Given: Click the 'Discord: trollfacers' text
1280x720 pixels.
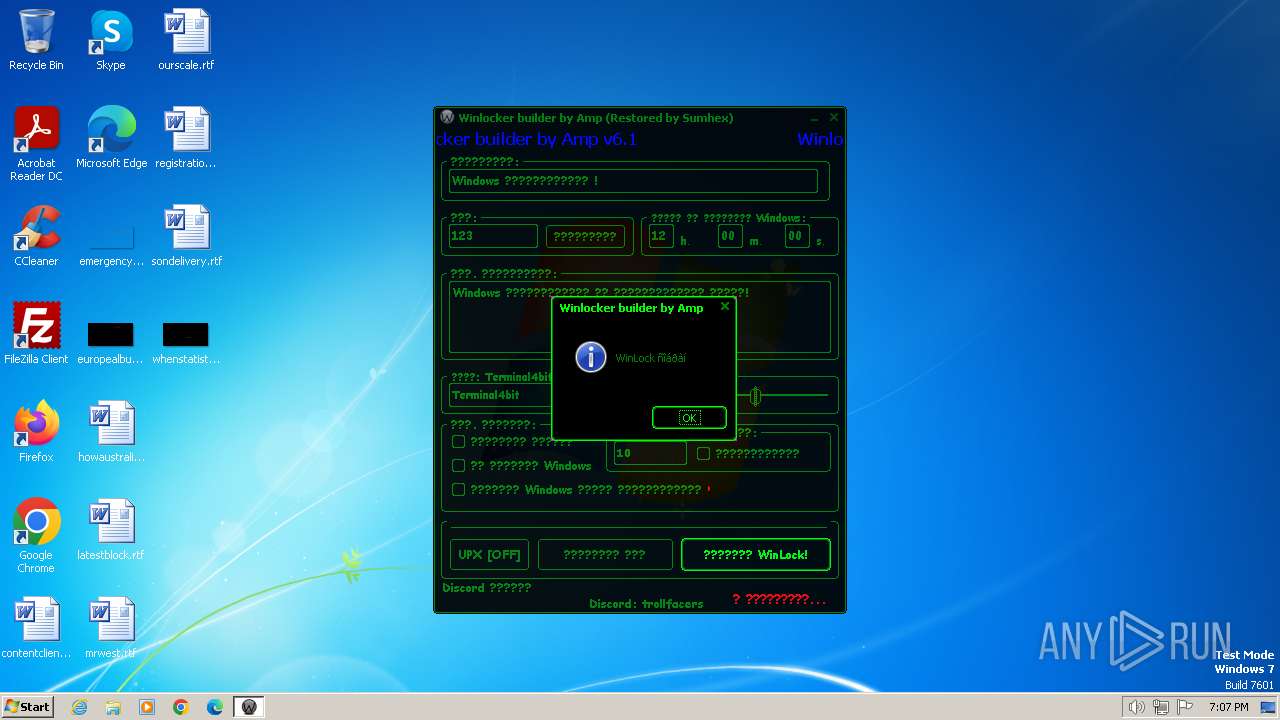Looking at the screenshot, I should [x=646, y=604].
